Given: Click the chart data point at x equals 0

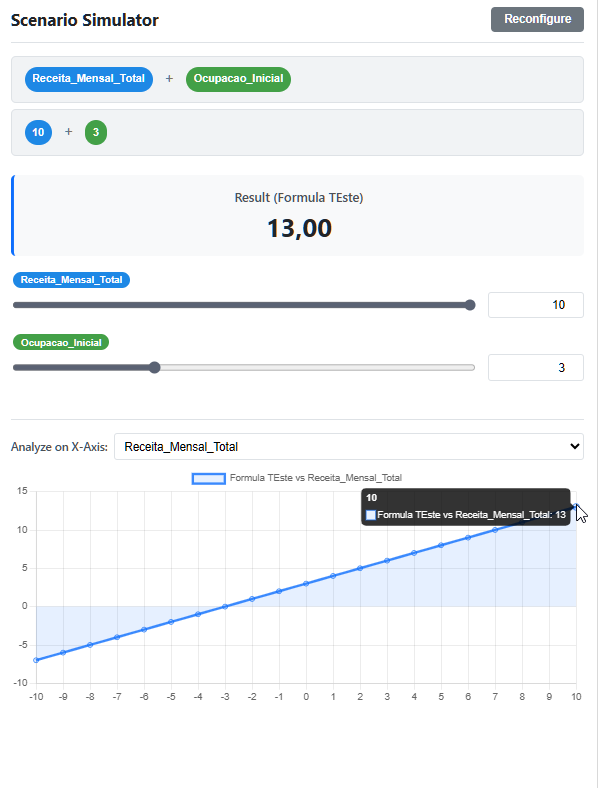Looking at the screenshot, I should point(306,583).
